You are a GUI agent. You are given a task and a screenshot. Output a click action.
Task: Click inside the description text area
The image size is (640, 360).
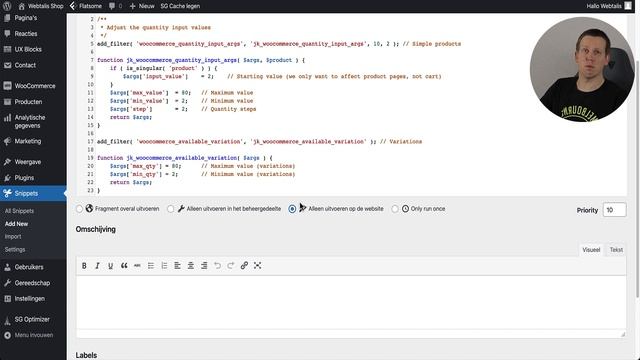pos(351,302)
